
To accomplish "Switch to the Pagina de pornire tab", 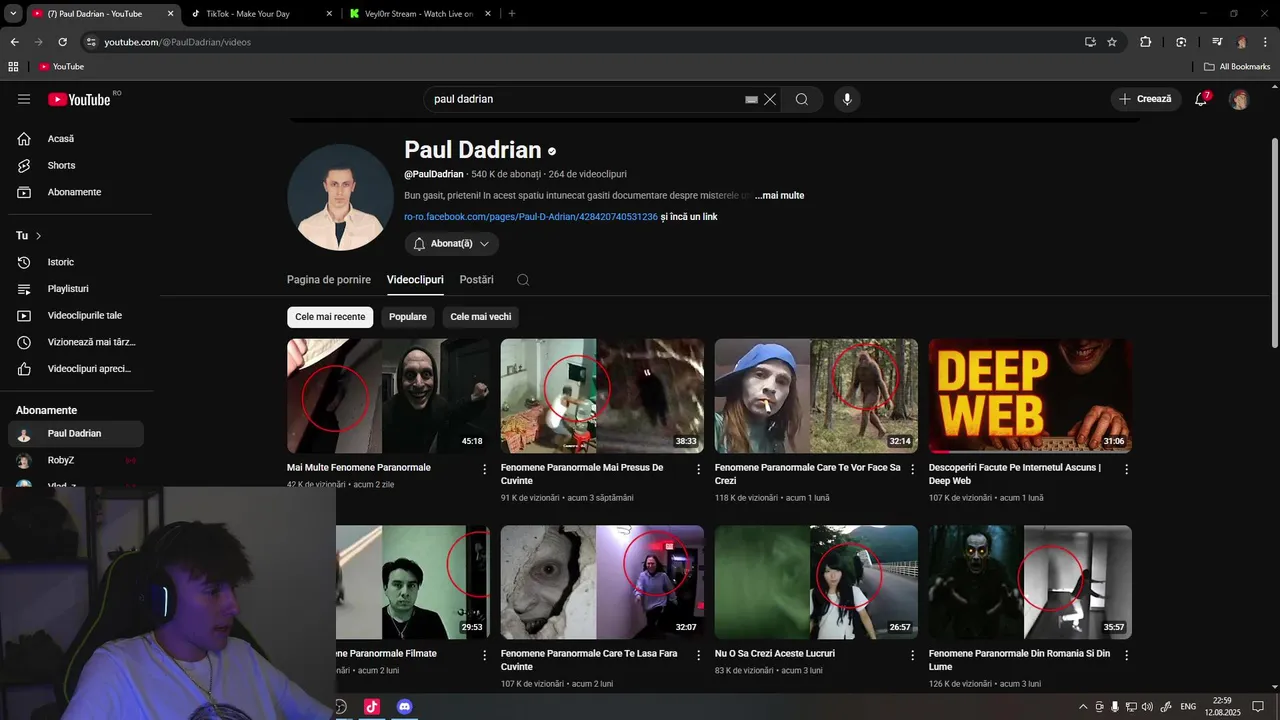I will pyautogui.click(x=329, y=280).
